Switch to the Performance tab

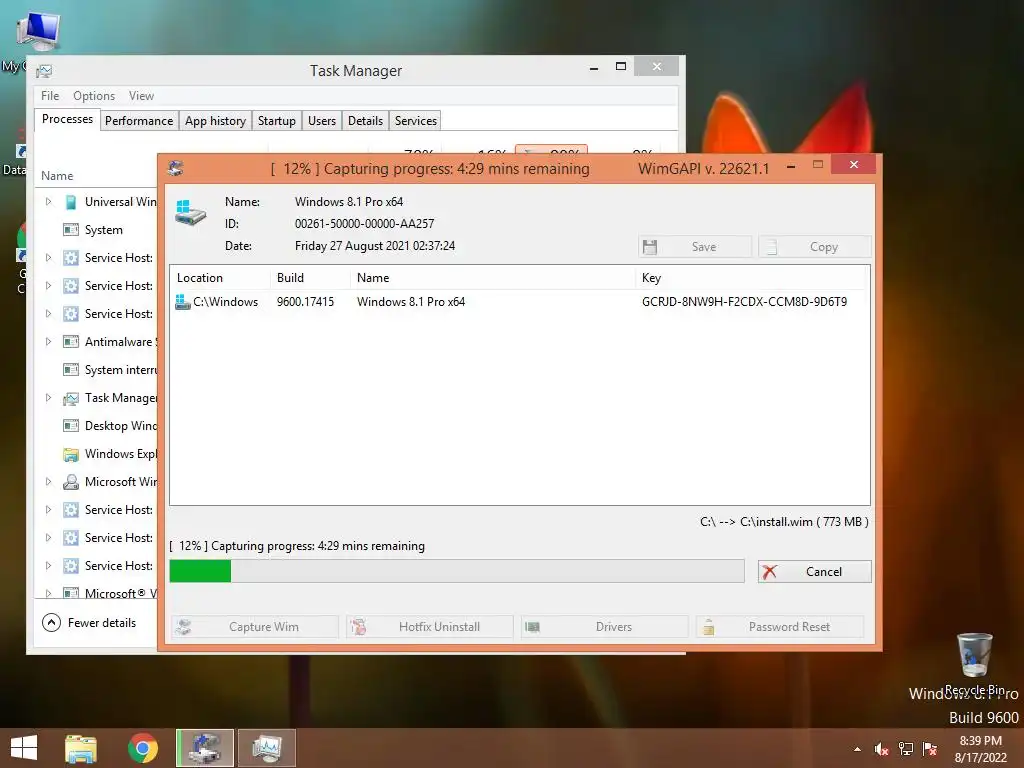pyautogui.click(x=139, y=121)
